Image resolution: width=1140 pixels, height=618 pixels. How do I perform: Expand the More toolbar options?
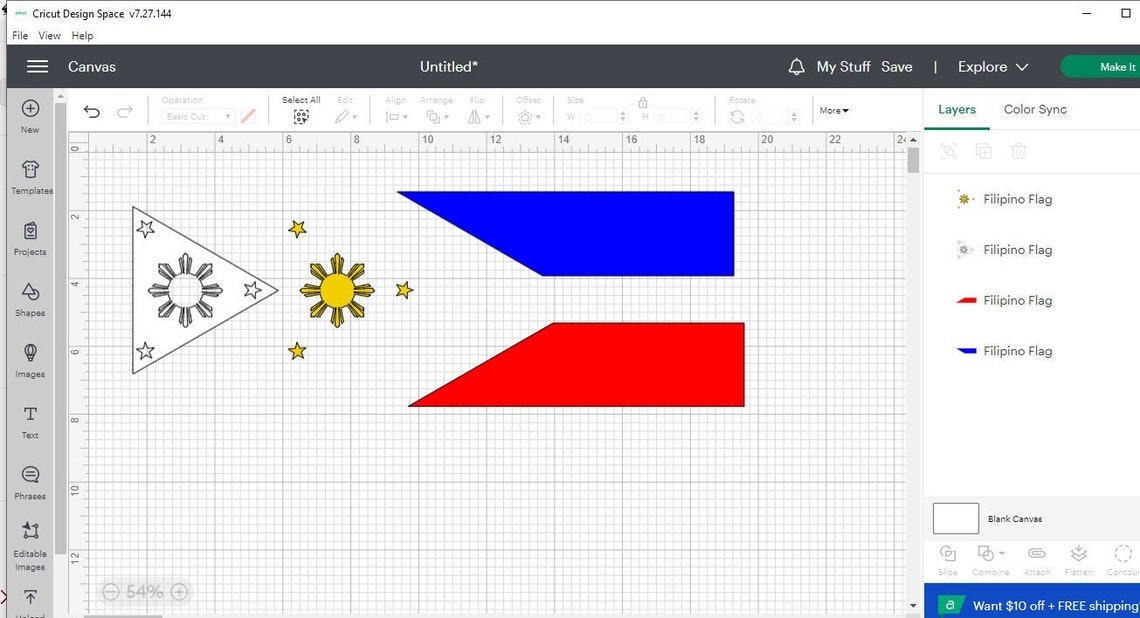(833, 110)
